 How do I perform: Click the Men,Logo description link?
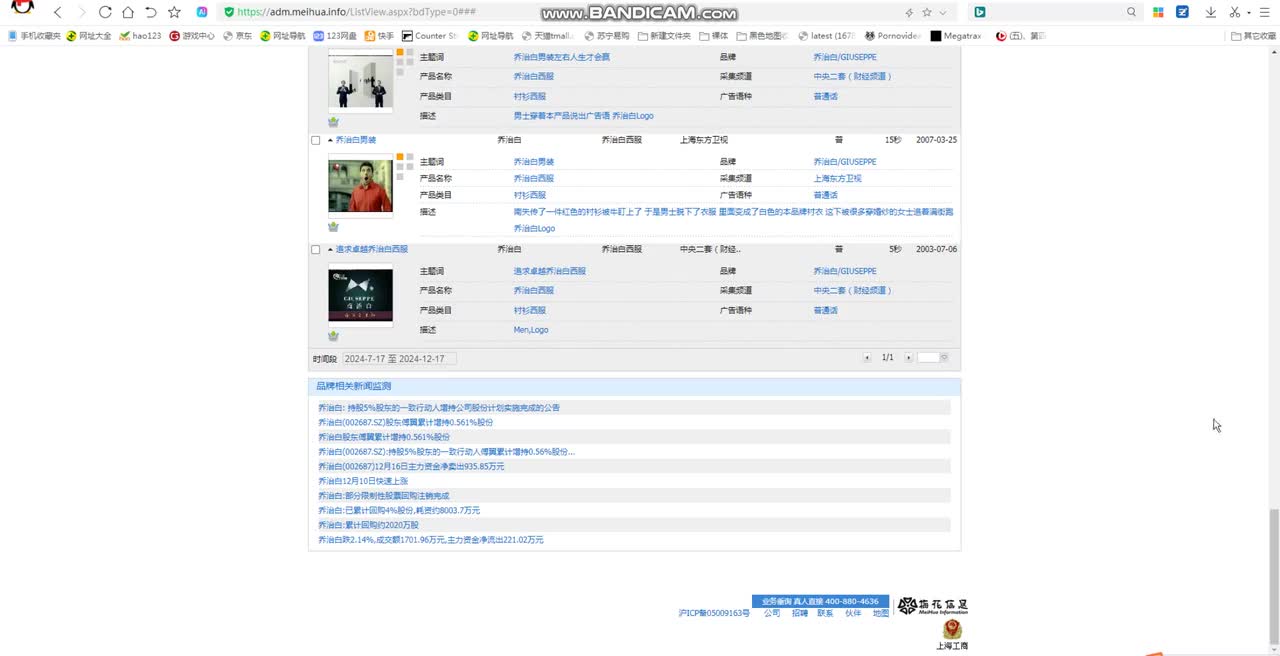pos(531,330)
